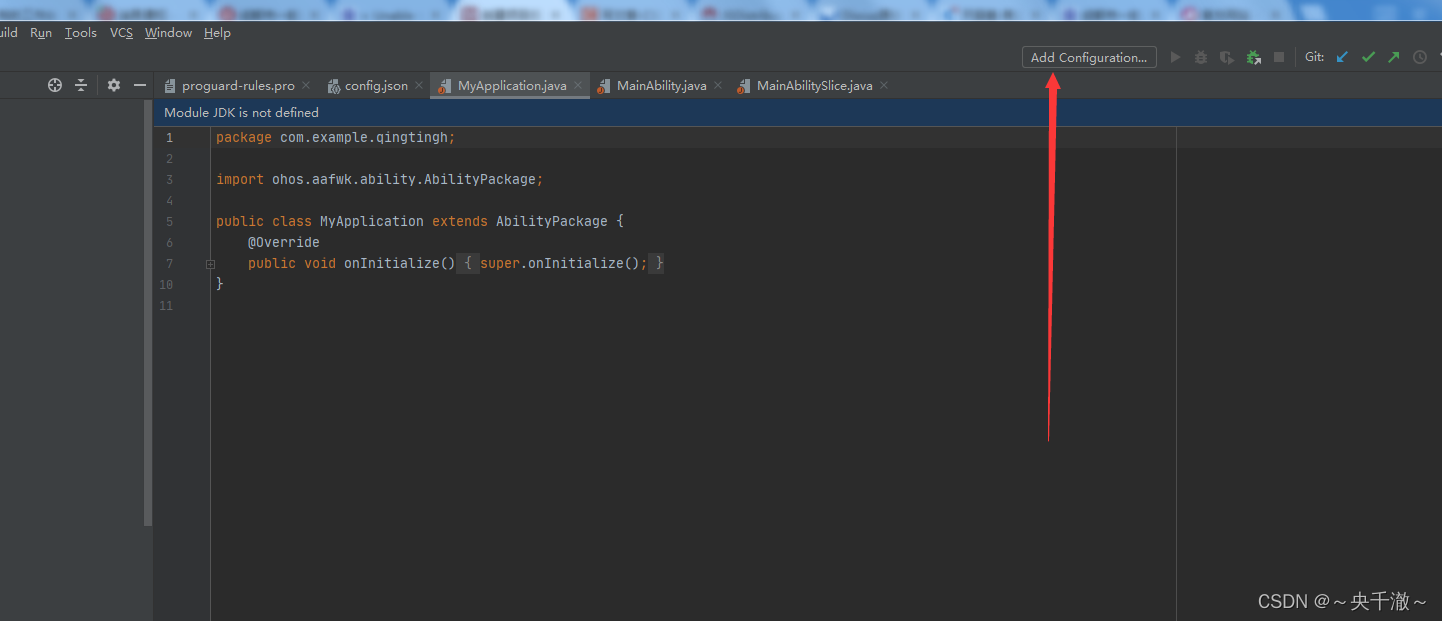Open the VCS menu
The height and width of the screenshot is (621, 1442).
(x=121, y=33)
